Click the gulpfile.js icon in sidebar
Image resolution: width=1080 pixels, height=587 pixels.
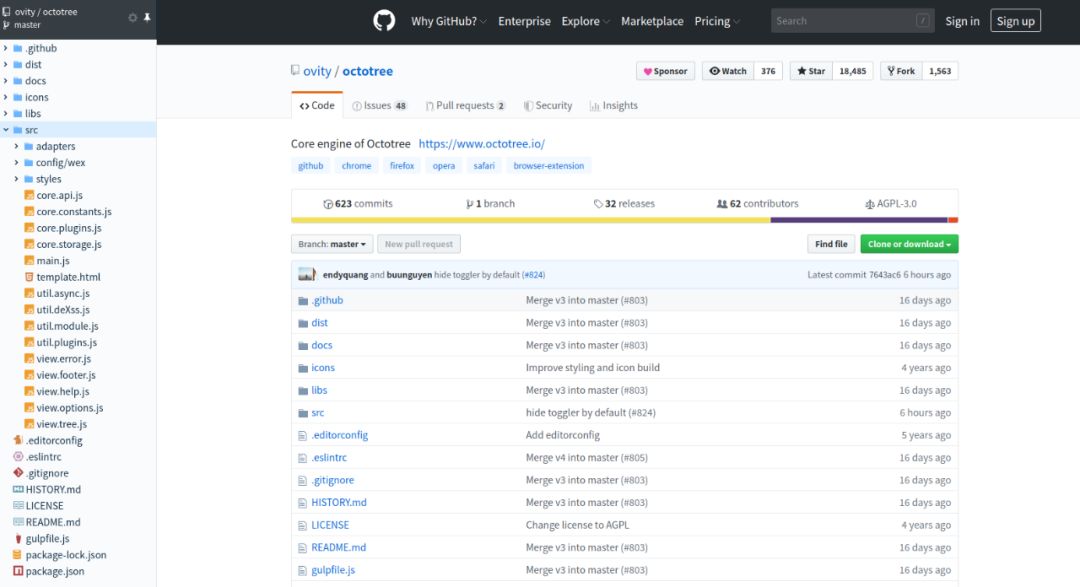click(18, 539)
